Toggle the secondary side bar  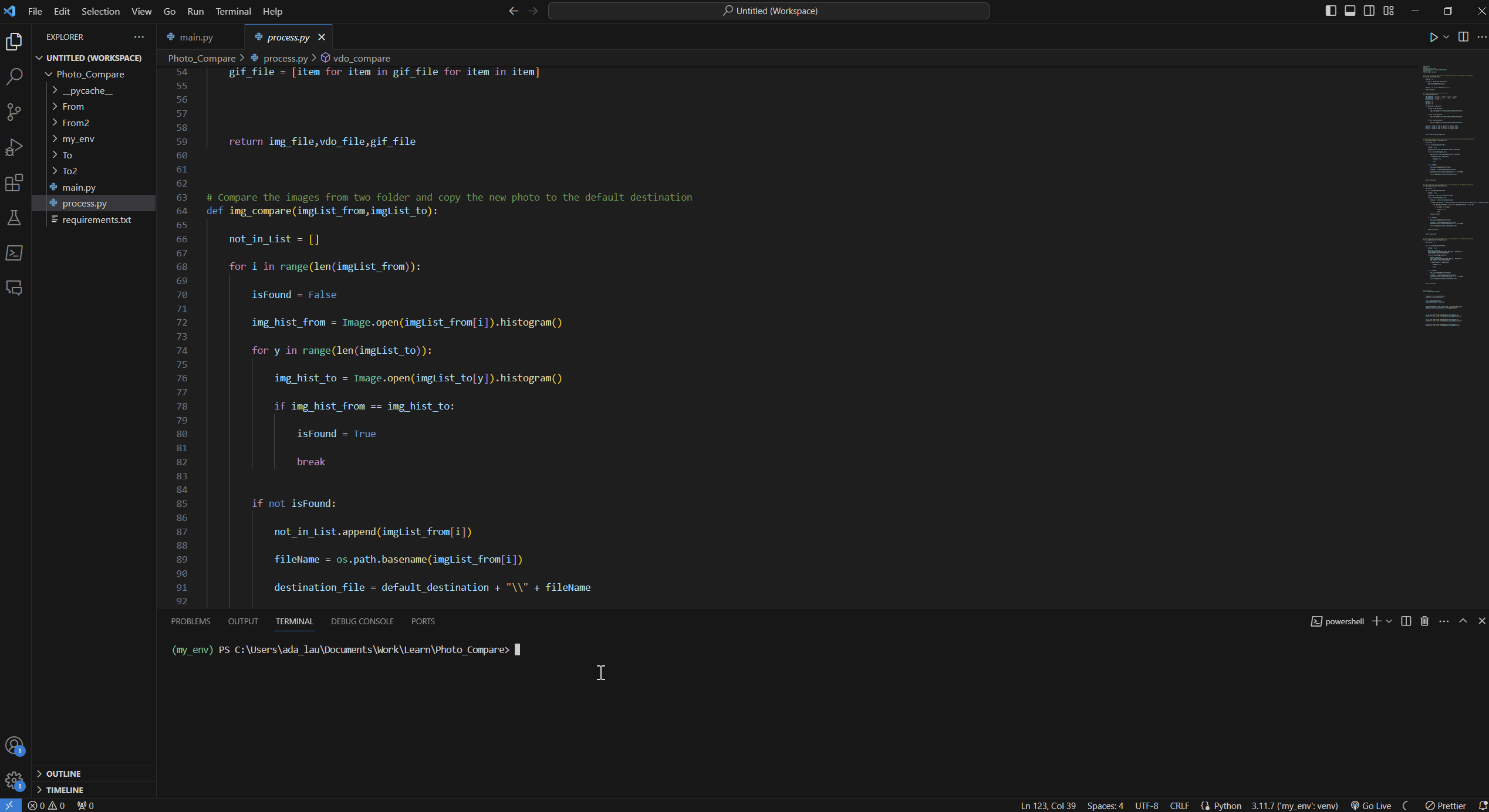1368,11
